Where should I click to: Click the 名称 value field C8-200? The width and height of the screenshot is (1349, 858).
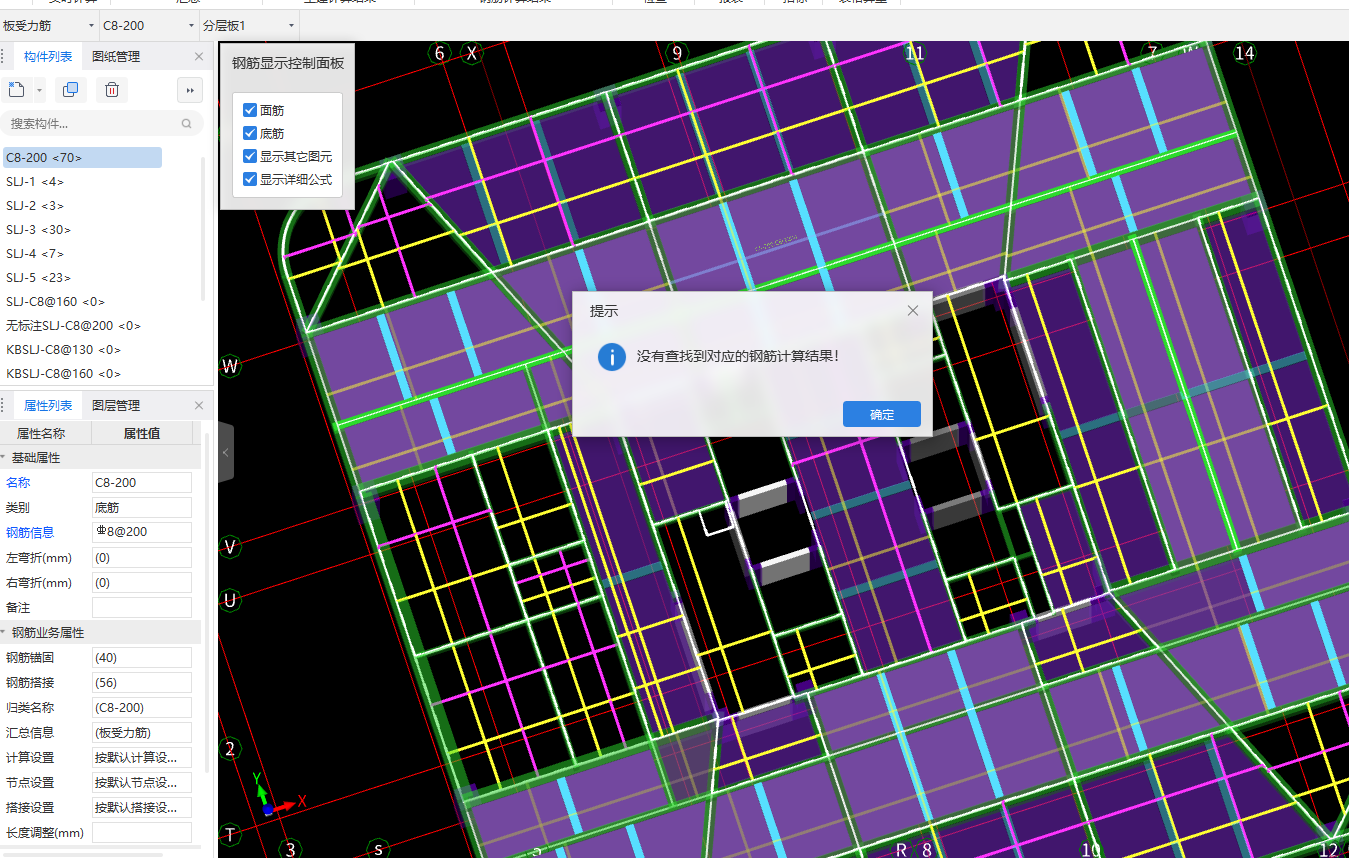click(x=141, y=482)
